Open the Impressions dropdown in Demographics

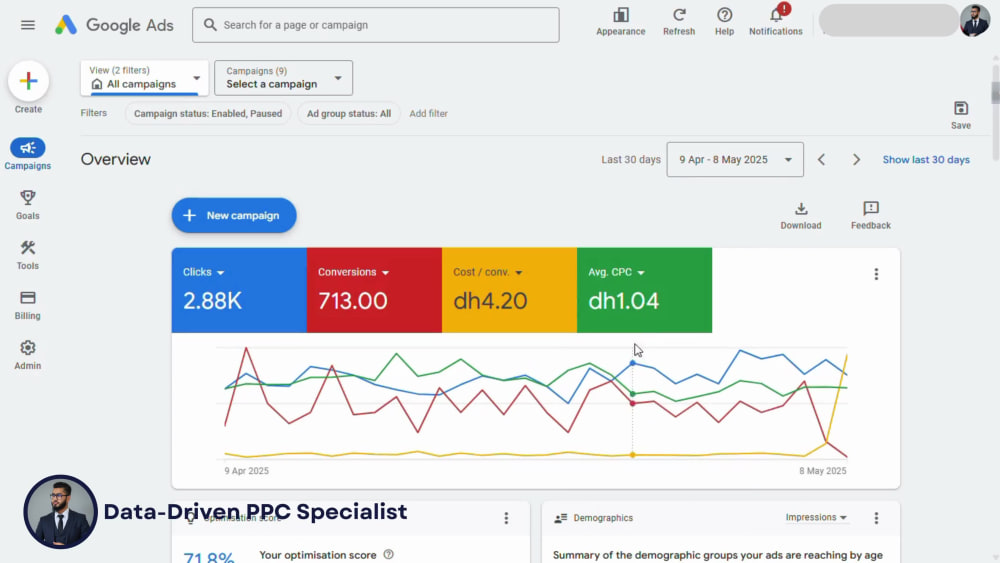click(x=816, y=518)
